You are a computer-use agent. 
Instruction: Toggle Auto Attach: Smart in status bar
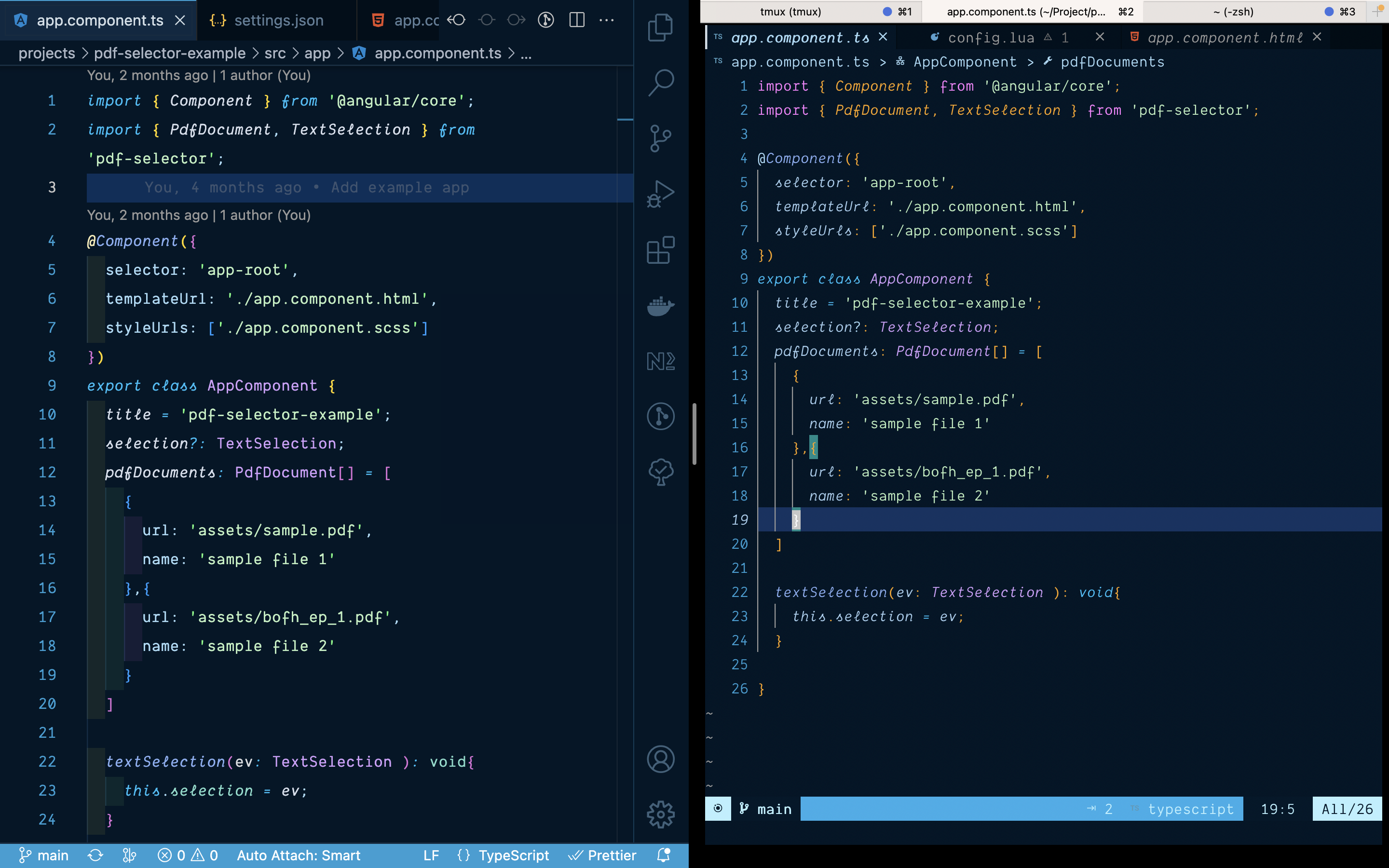pos(299,855)
